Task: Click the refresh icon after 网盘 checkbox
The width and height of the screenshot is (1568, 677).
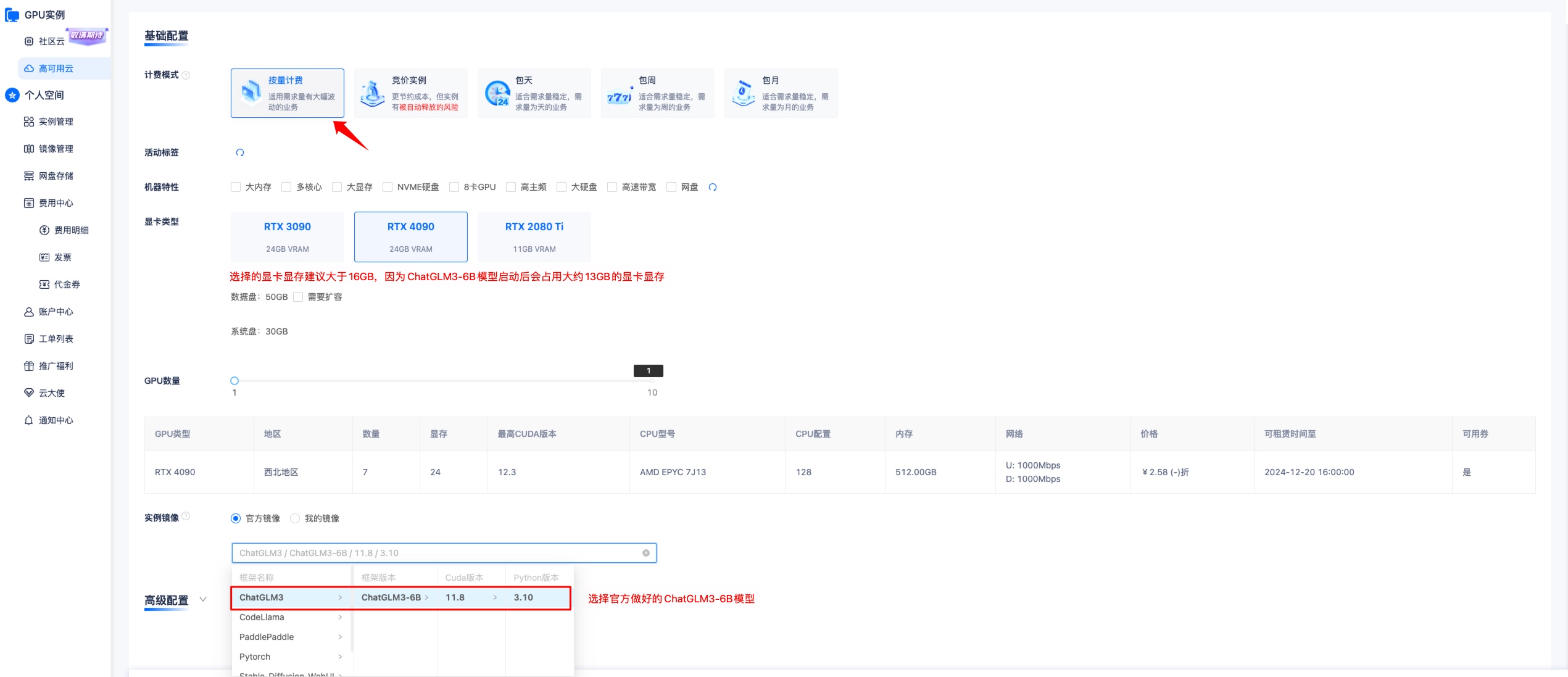Action: coord(713,187)
